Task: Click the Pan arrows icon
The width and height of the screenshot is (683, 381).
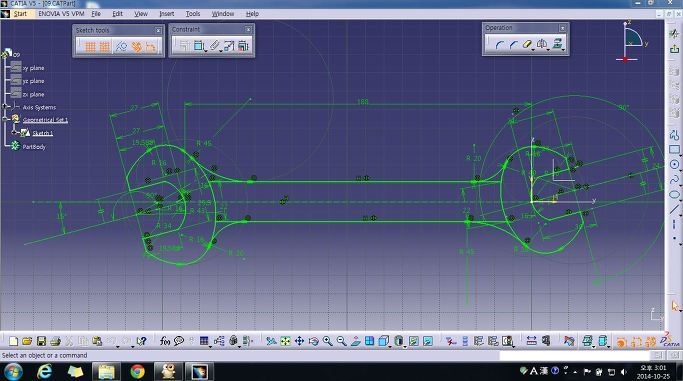Action: point(299,341)
